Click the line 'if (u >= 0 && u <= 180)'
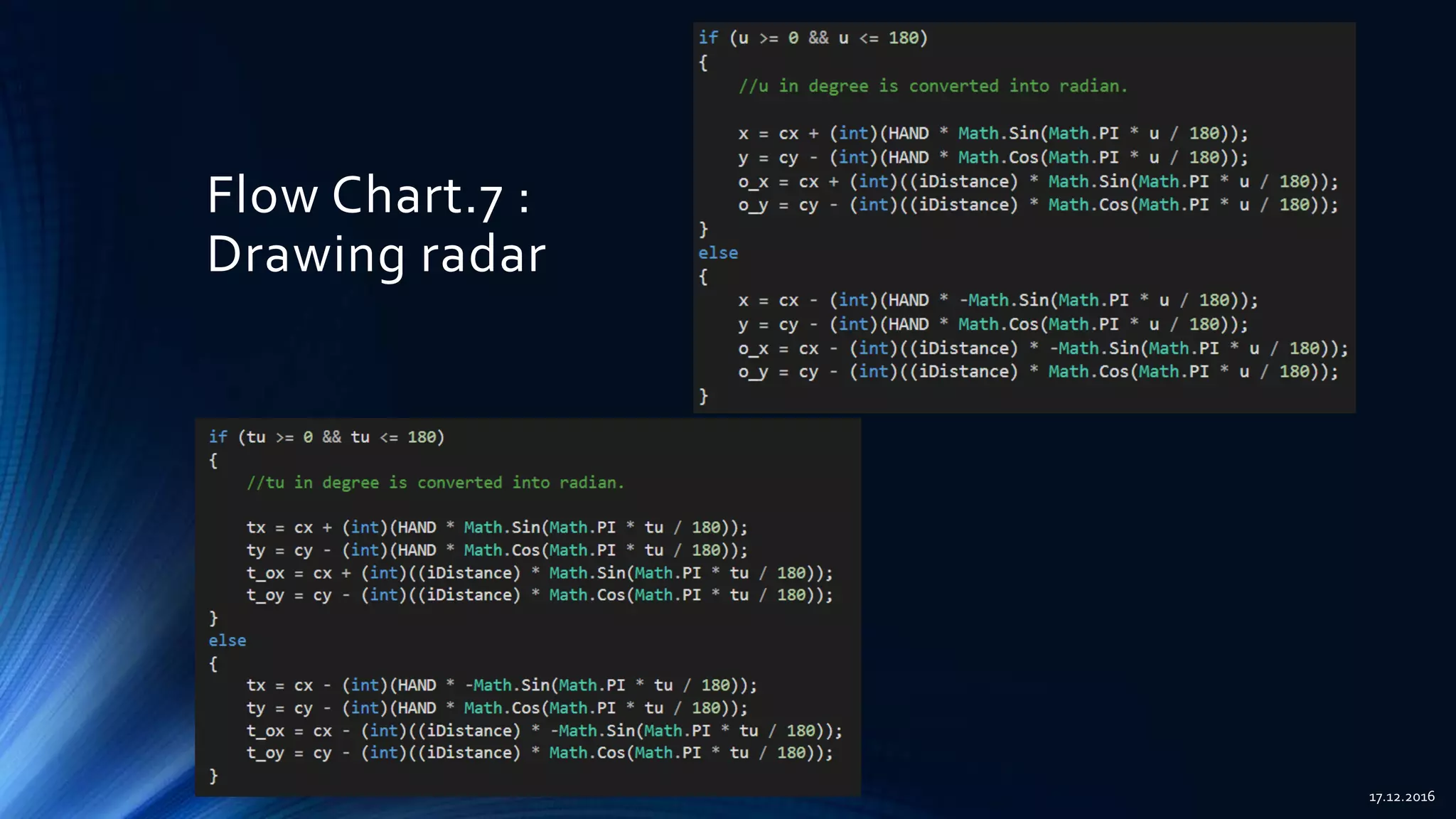The height and width of the screenshot is (819, 1456). coord(813,38)
